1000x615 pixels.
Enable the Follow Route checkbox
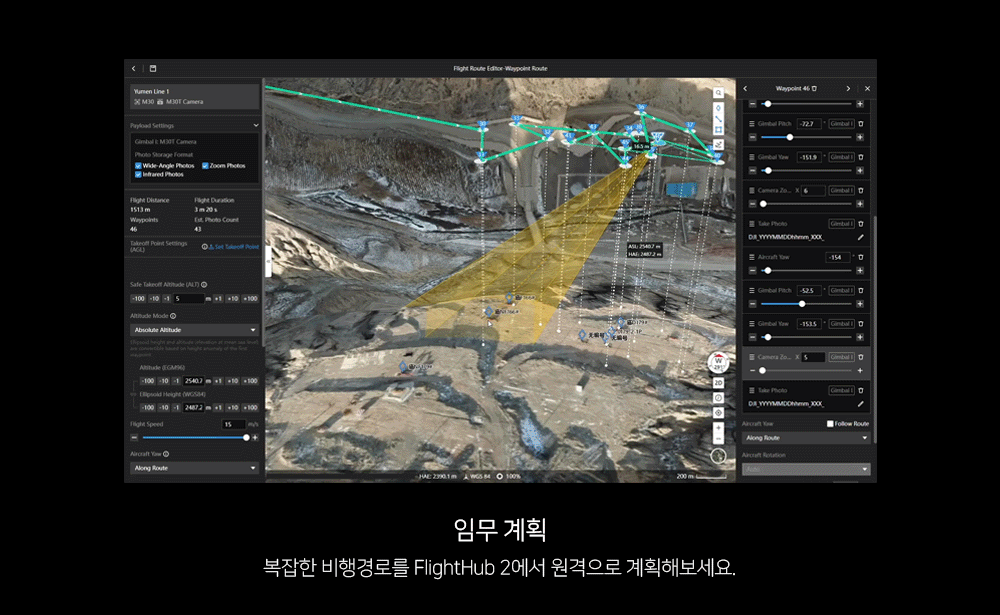click(x=830, y=424)
